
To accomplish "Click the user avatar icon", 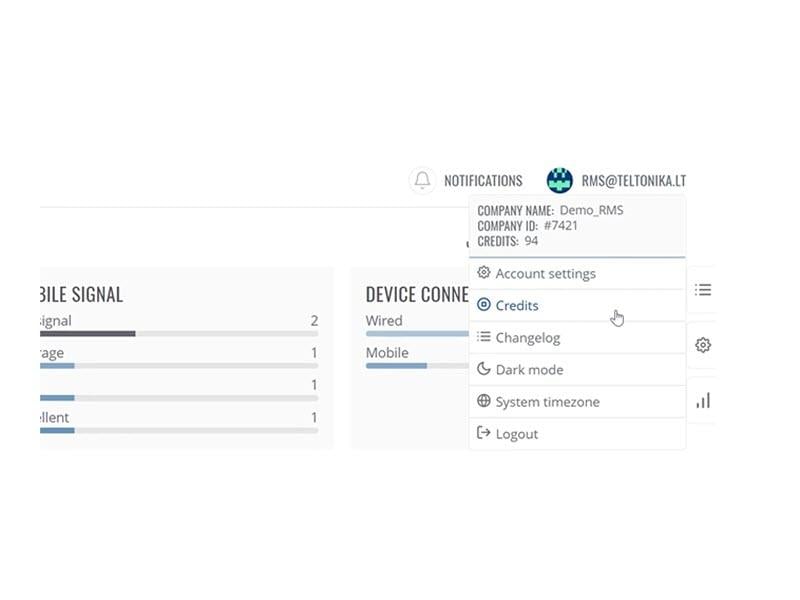I will click(x=559, y=180).
